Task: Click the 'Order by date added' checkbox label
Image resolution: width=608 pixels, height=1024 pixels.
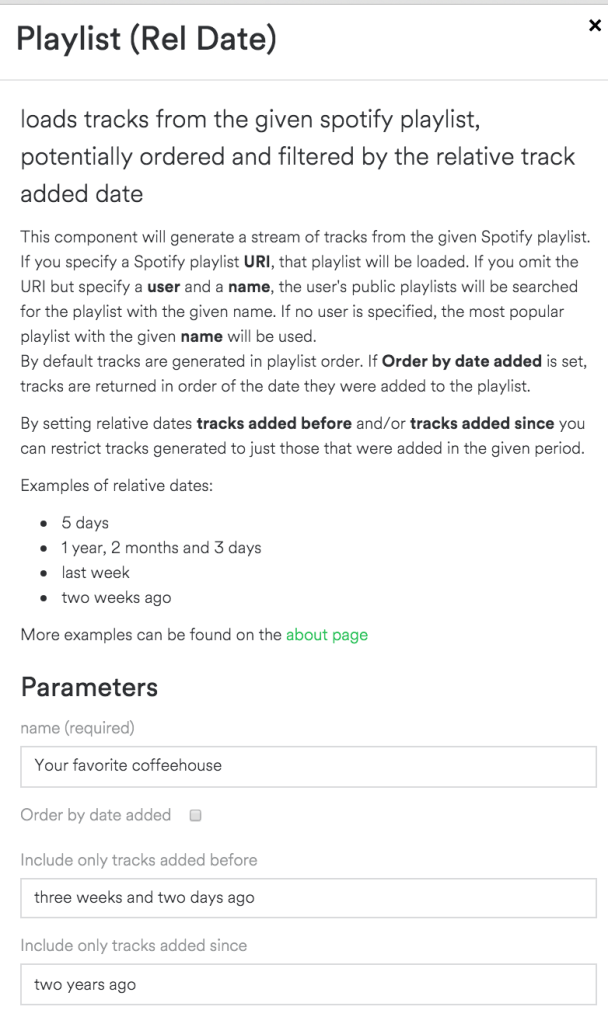Action: [96, 815]
